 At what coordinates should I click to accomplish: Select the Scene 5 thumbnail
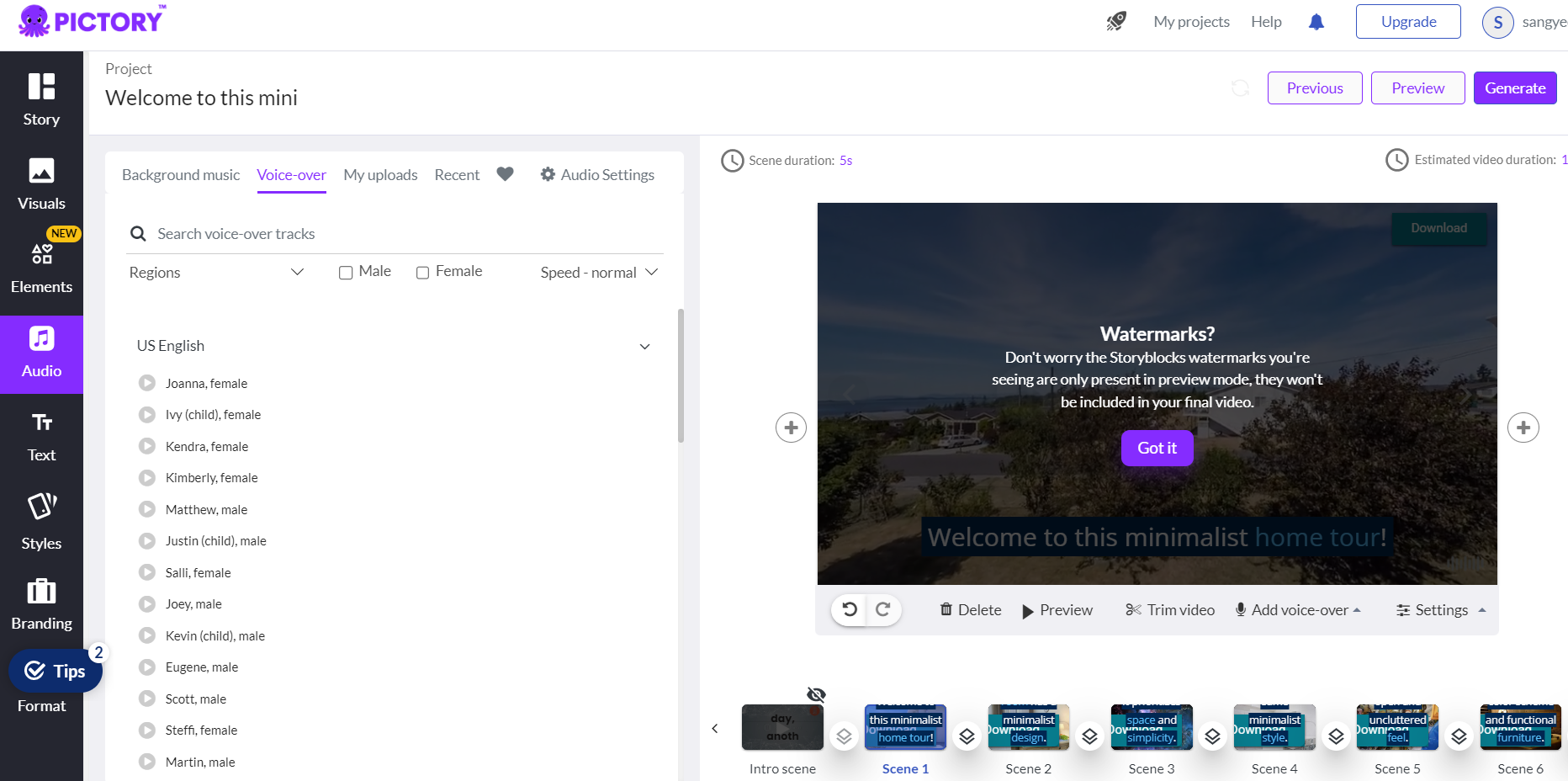(x=1397, y=727)
